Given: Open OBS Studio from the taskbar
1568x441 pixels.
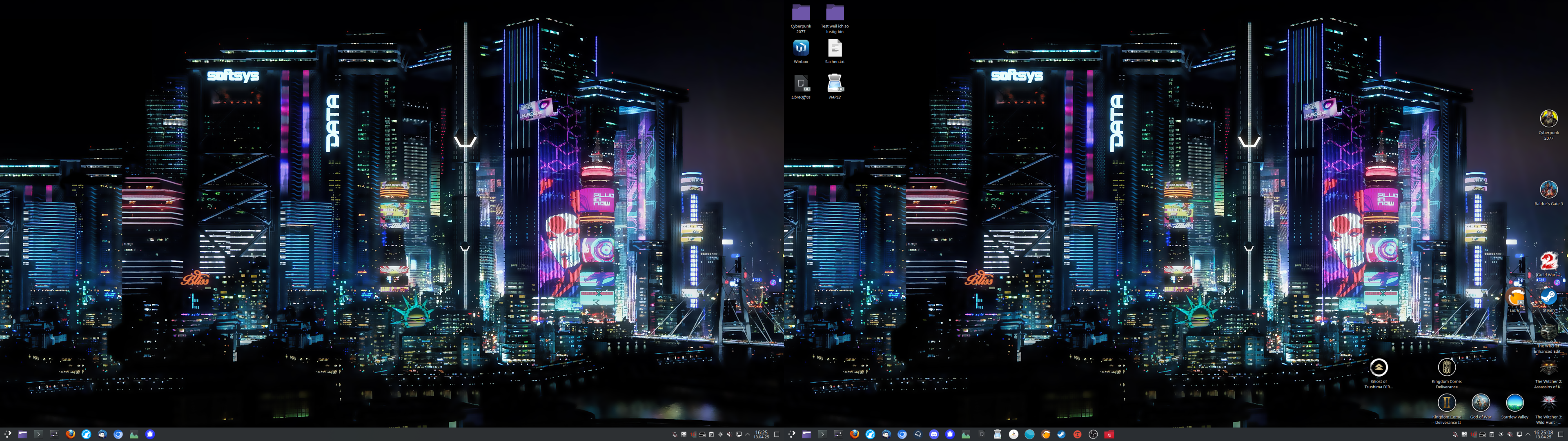Looking at the screenshot, I should [x=1093, y=434].
